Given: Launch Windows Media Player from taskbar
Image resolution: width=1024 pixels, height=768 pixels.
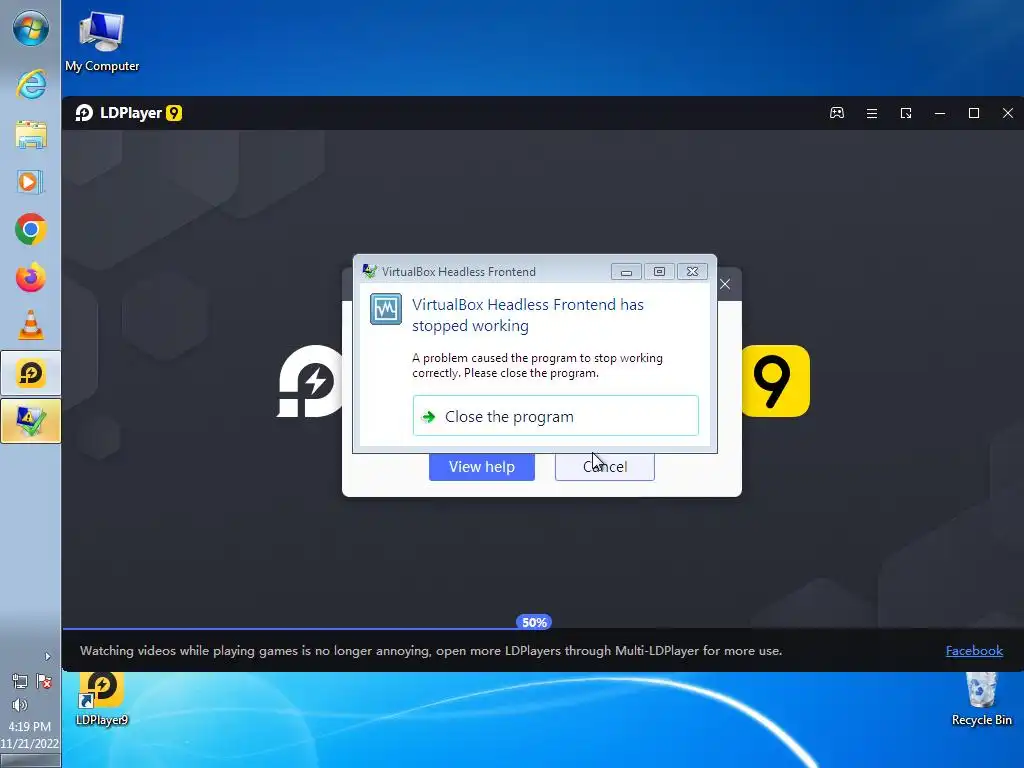Looking at the screenshot, I should [x=31, y=182].
